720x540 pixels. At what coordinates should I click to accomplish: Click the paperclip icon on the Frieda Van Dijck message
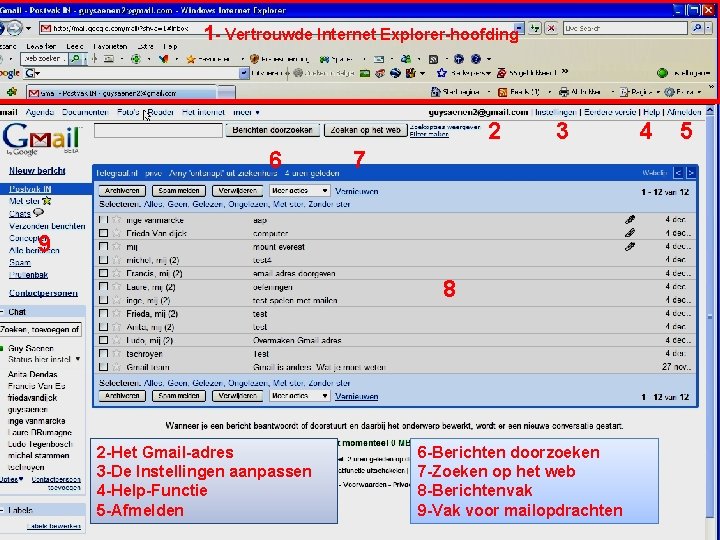630,233
